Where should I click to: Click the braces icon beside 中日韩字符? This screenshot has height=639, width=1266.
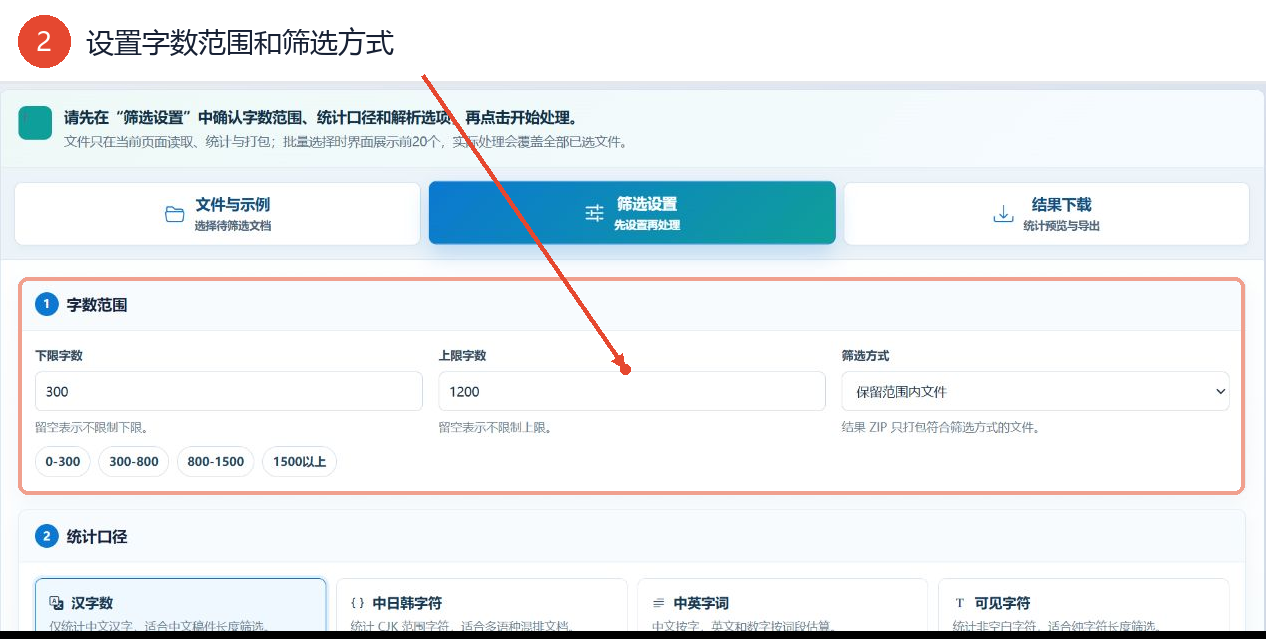tap(358, 603)
